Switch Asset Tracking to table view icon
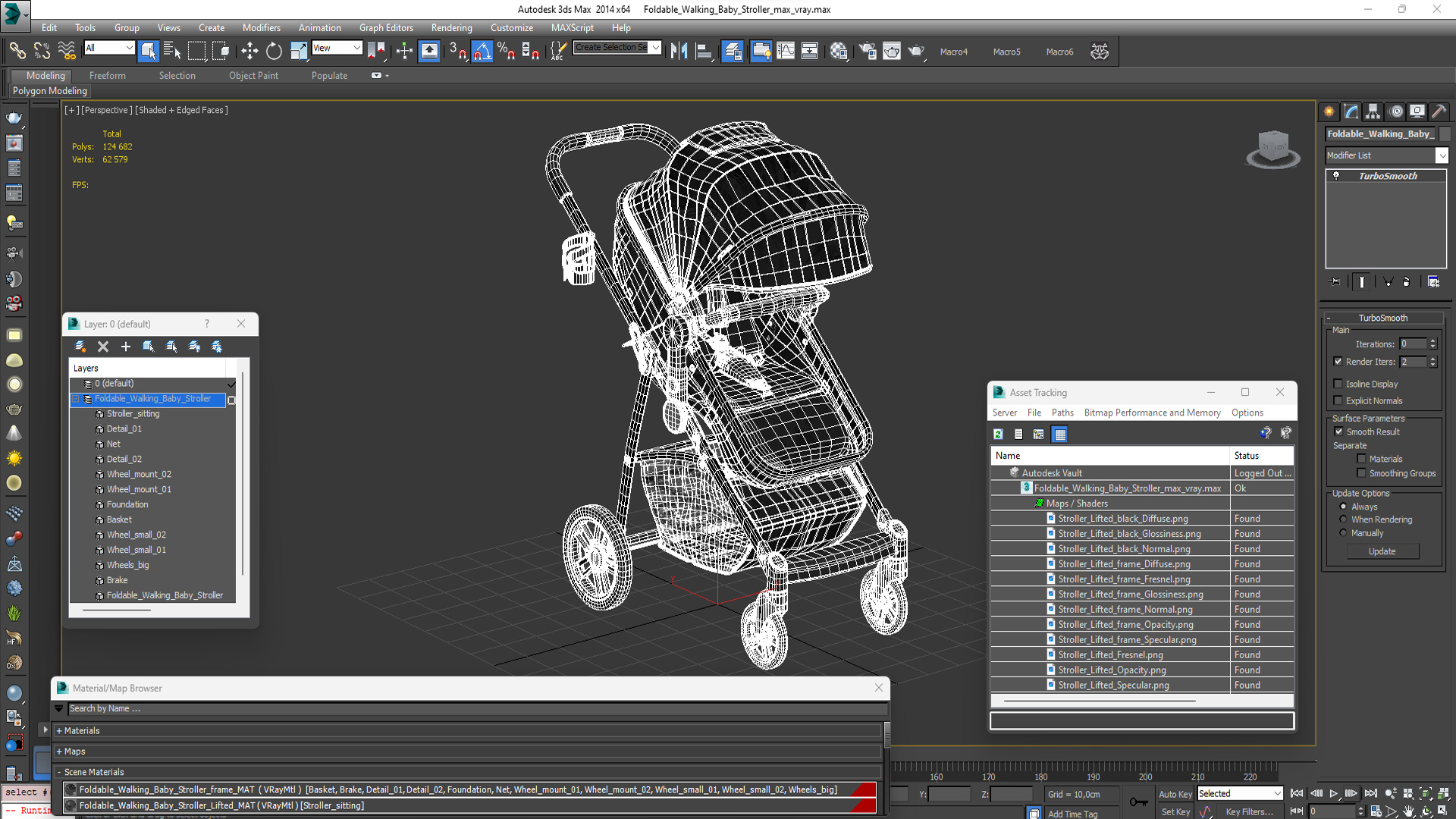Screen dimensions: 1456x819 [1060, 434]
